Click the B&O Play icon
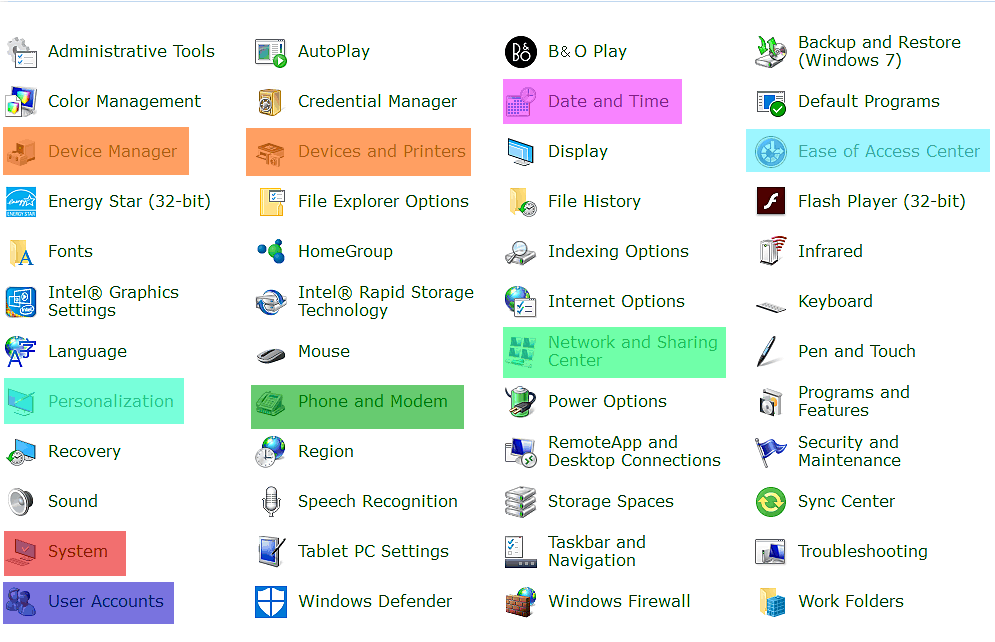The image size is (995, 642). coord(521,51)
